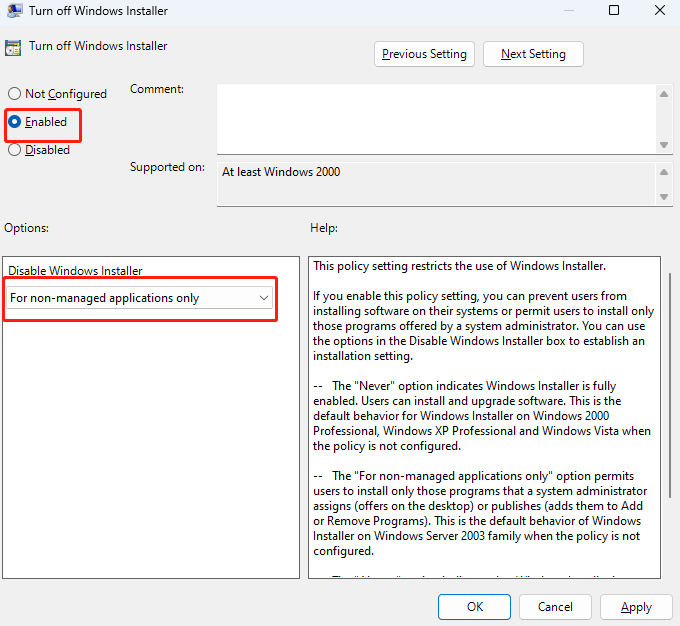Click the 'Never' option help paragraph
680x626 pixels.
[482, 416]
